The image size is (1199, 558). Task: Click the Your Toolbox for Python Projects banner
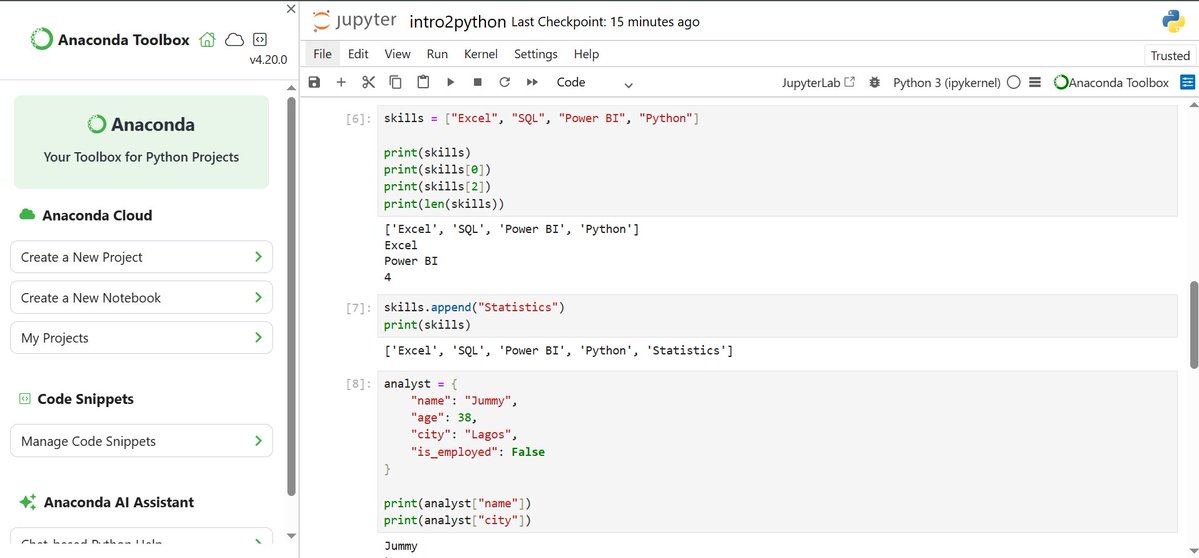coord(141,142)
